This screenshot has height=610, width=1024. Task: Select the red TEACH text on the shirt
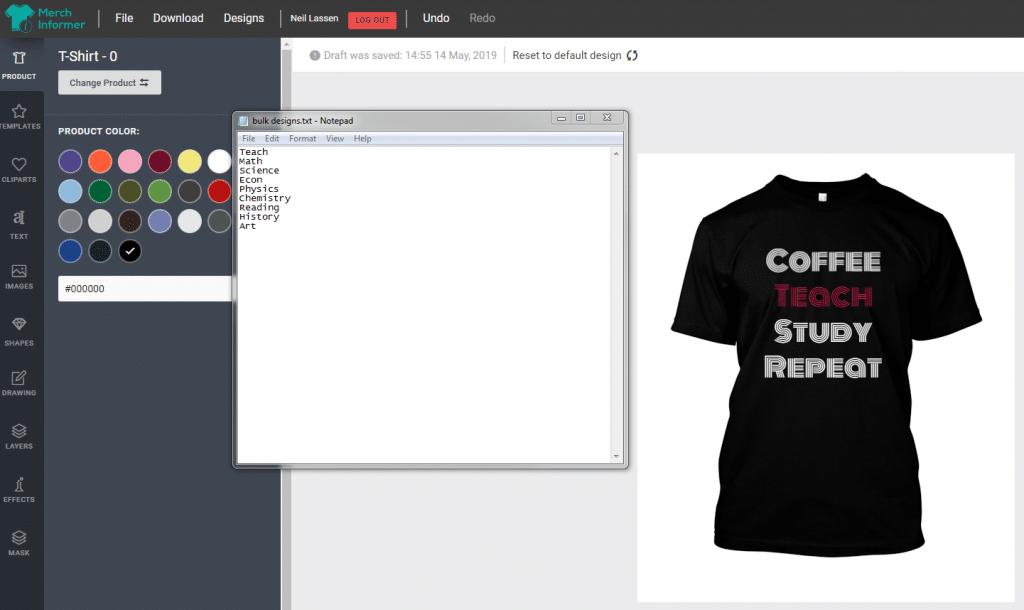coord(823,297)
